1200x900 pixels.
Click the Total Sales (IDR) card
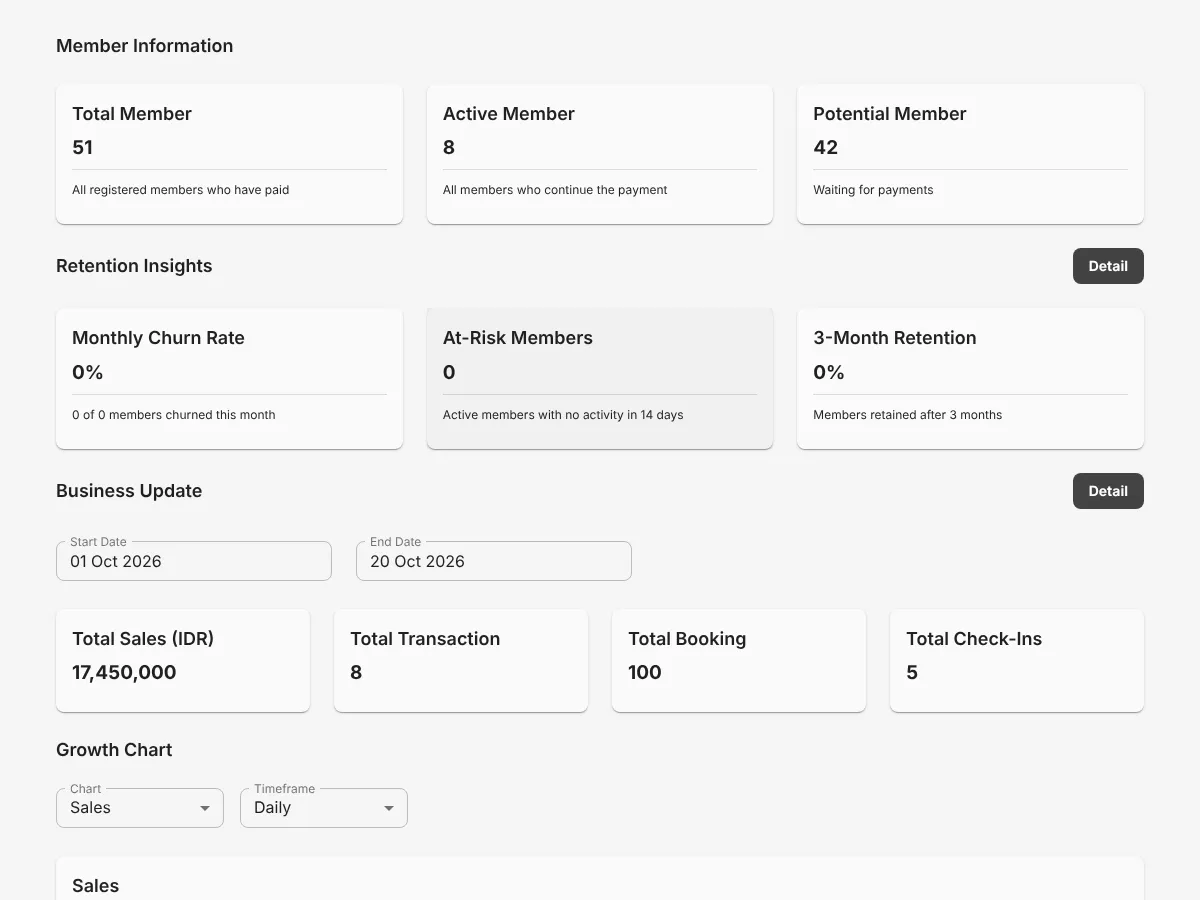(x=183, y=661)
